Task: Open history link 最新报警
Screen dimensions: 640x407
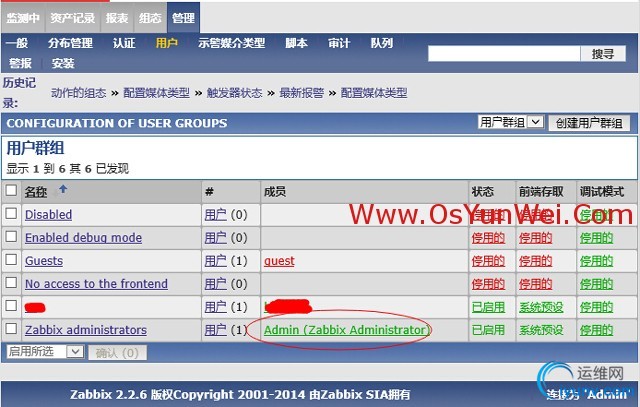Action: (302, 93)
